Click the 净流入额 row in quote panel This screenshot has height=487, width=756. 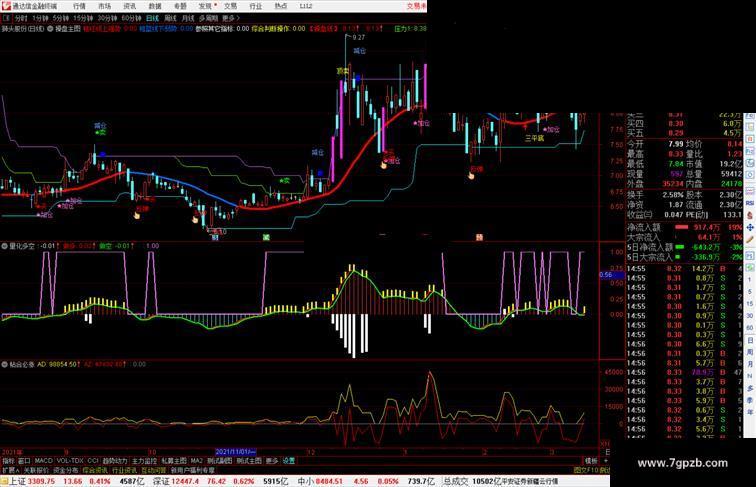(x=685, y=227)
